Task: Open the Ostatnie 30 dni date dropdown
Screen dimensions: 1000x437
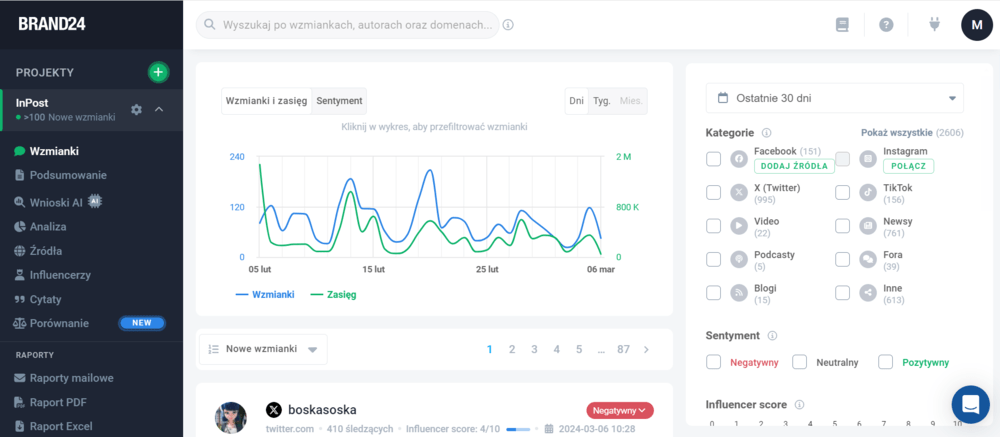Action: coord(835,98)
